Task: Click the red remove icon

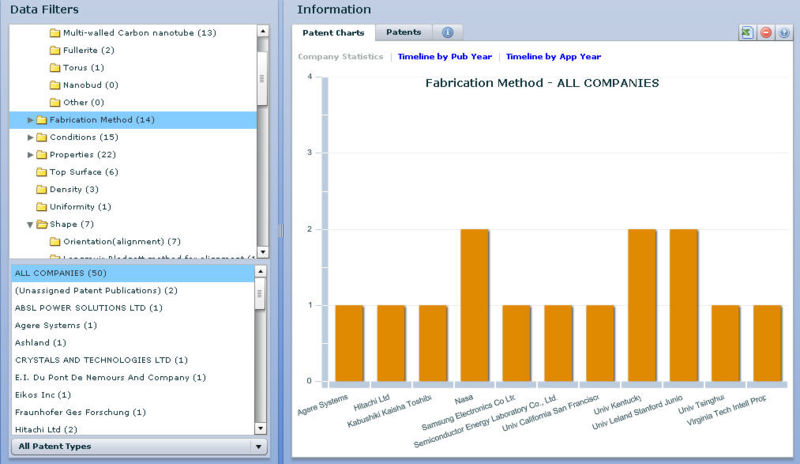Action: (765, 33)
